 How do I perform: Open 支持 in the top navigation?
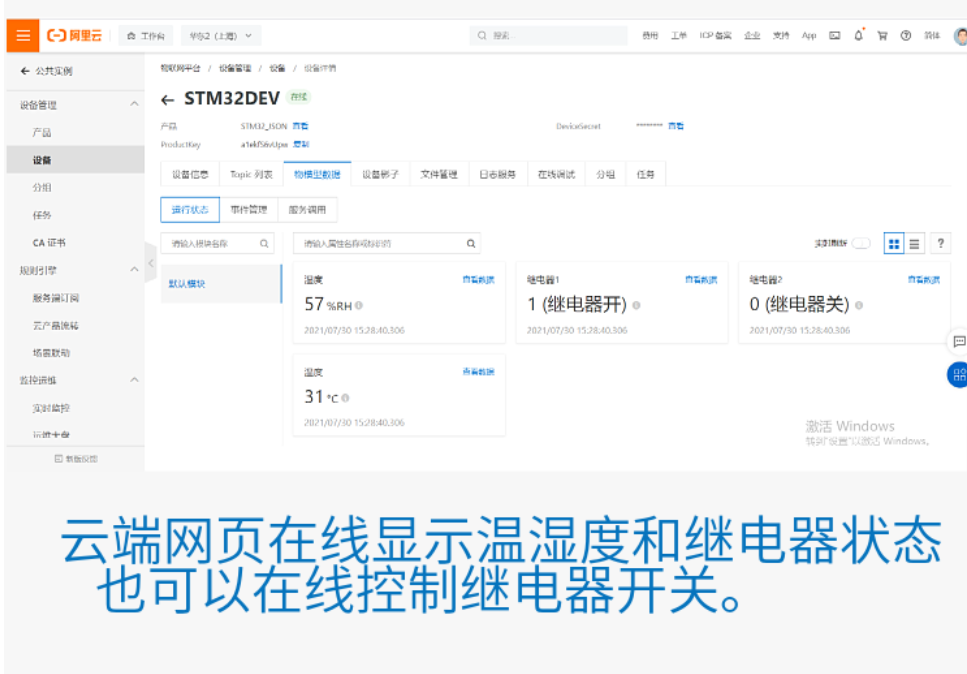coord(781,36)
